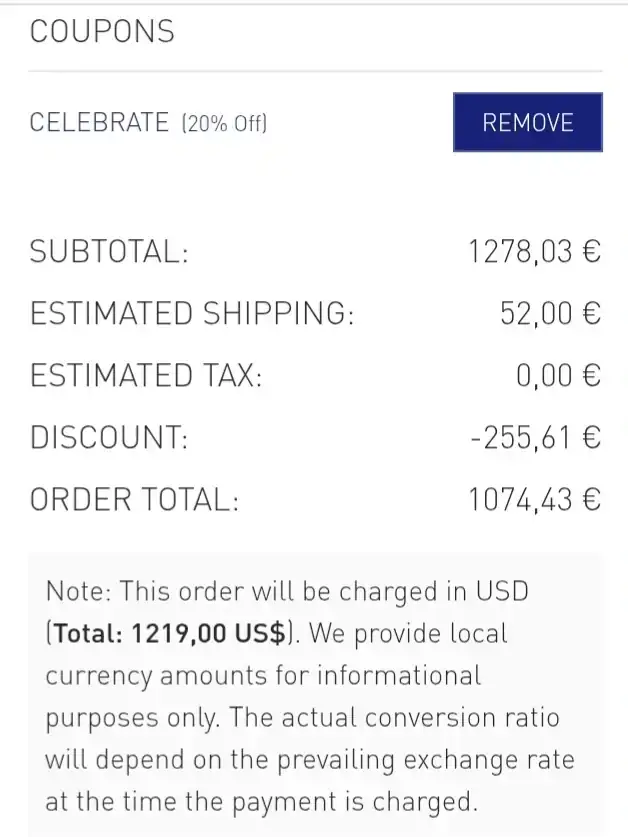The image size is (628, 837).
Task: Click the 1278,03 € subtotal amount
Action: 534,251
